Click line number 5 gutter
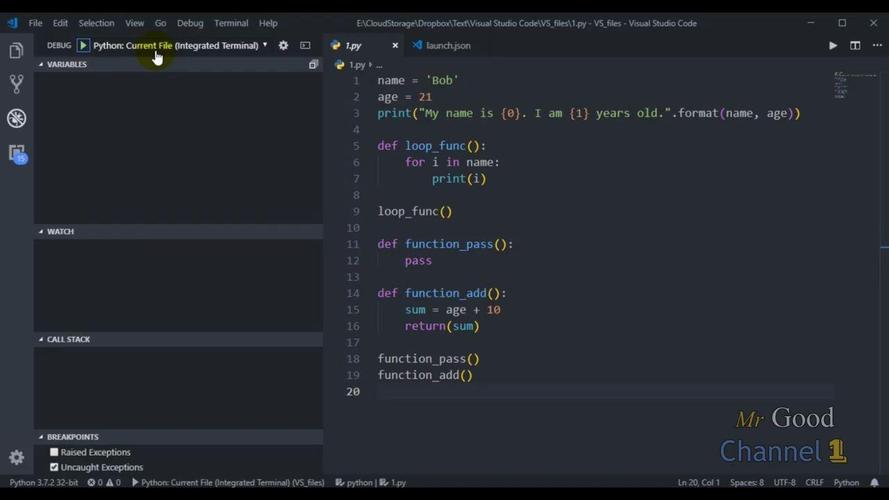 [356, 146]
